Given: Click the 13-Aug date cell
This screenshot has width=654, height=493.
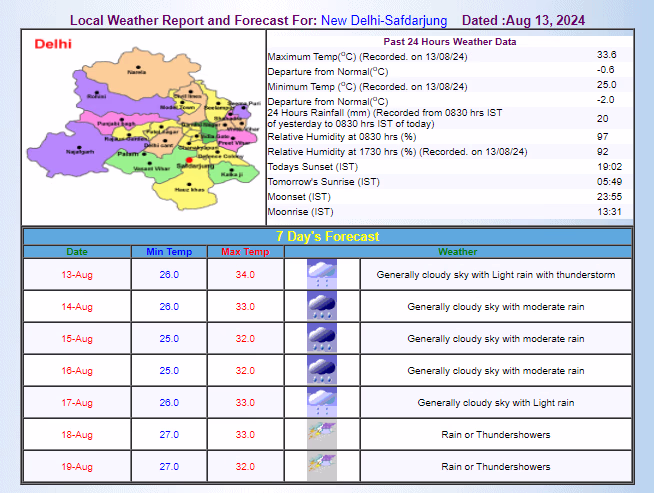Looking at the screenshot, I should click(77, 274).
